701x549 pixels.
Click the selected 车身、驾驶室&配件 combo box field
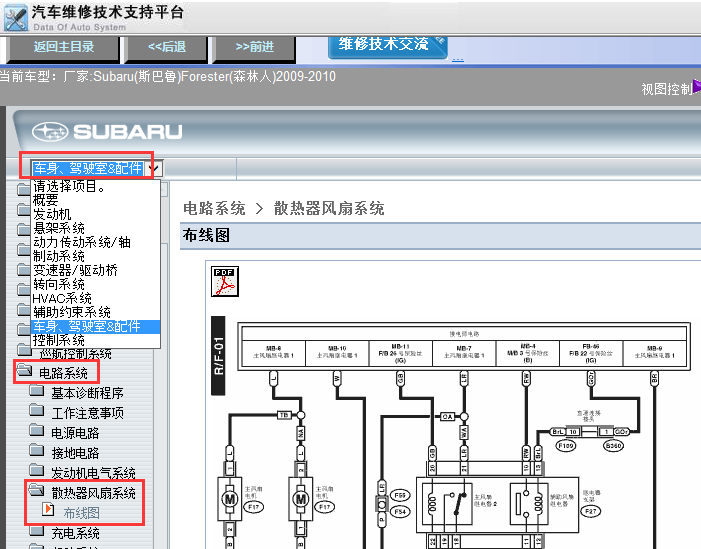pos(88,169)
